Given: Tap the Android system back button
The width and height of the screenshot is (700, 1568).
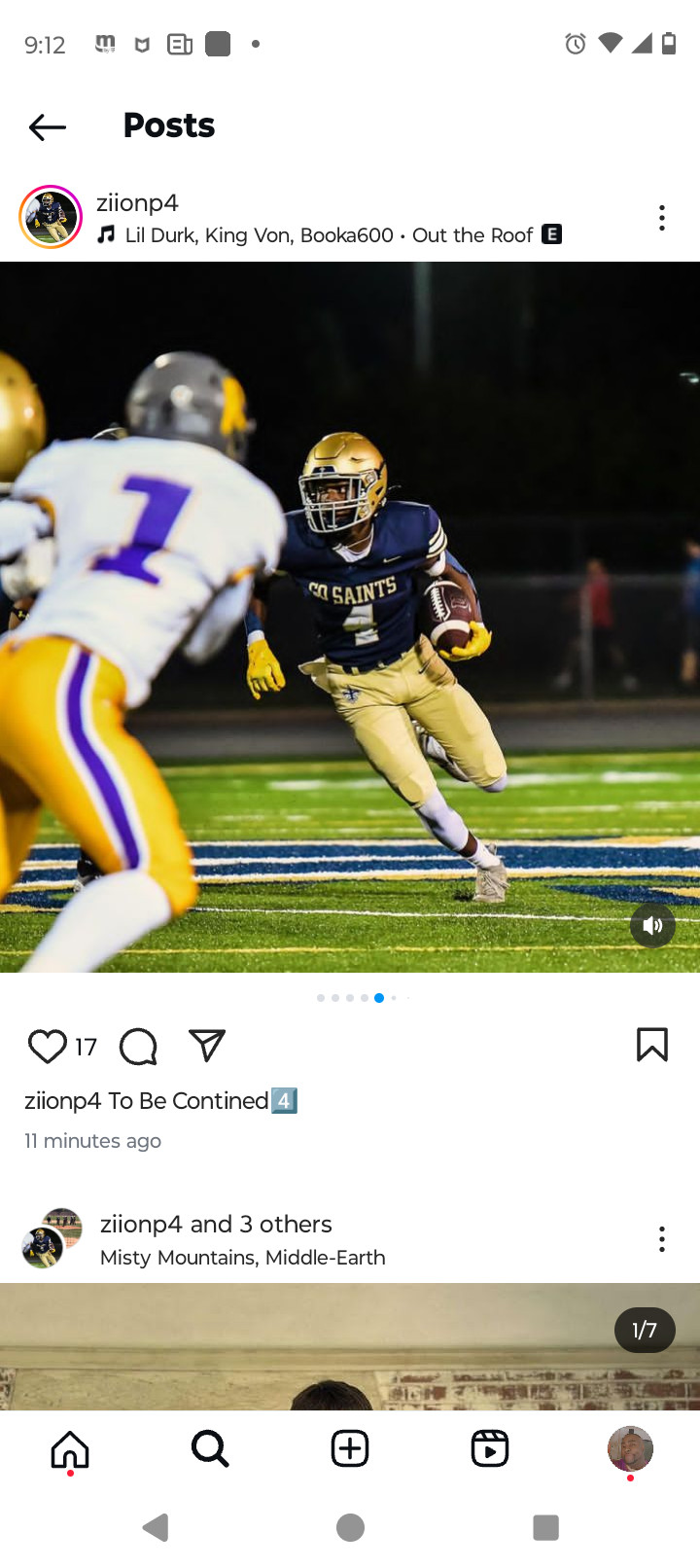Looking at the screenshot, I should [156, 1528].
